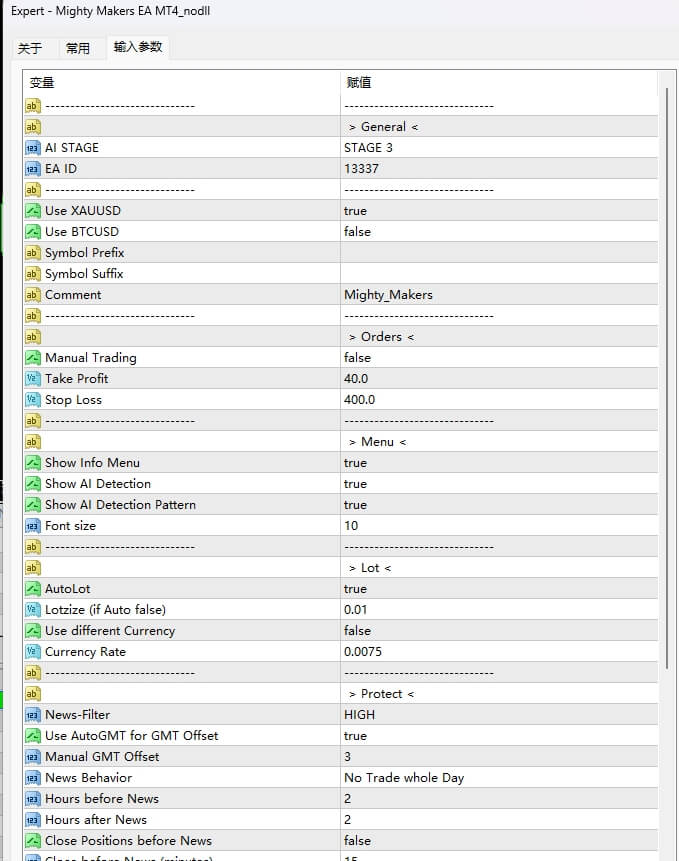Click the Symbol Prefix string icon

[33, 253]
